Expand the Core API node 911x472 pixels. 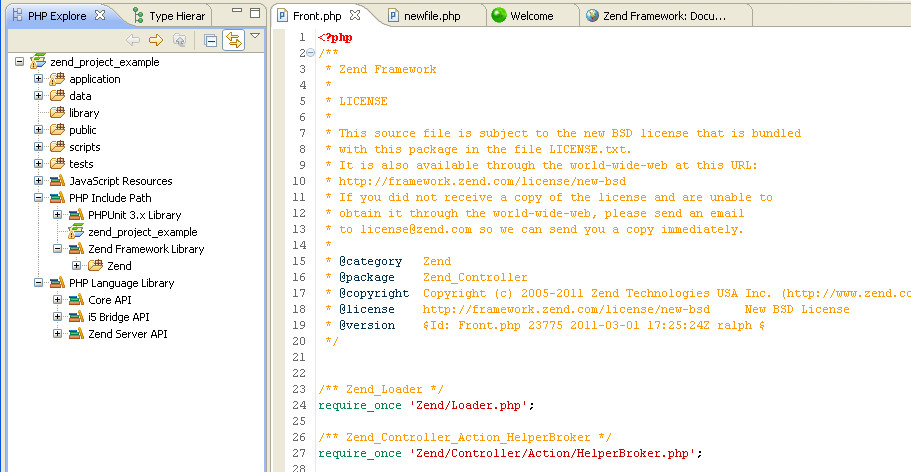point(57,299)
